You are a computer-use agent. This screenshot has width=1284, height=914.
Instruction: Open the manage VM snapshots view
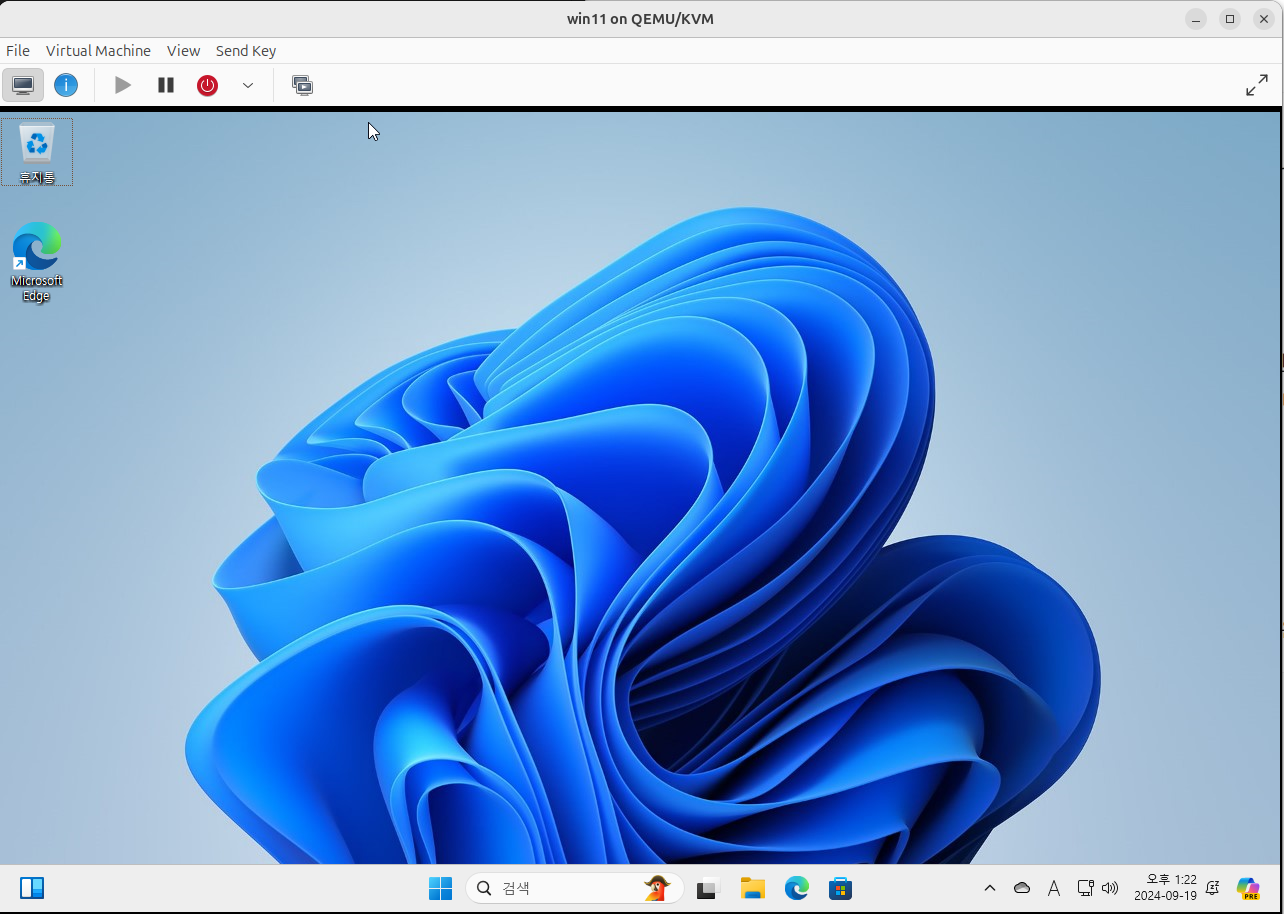coord(302,85)
